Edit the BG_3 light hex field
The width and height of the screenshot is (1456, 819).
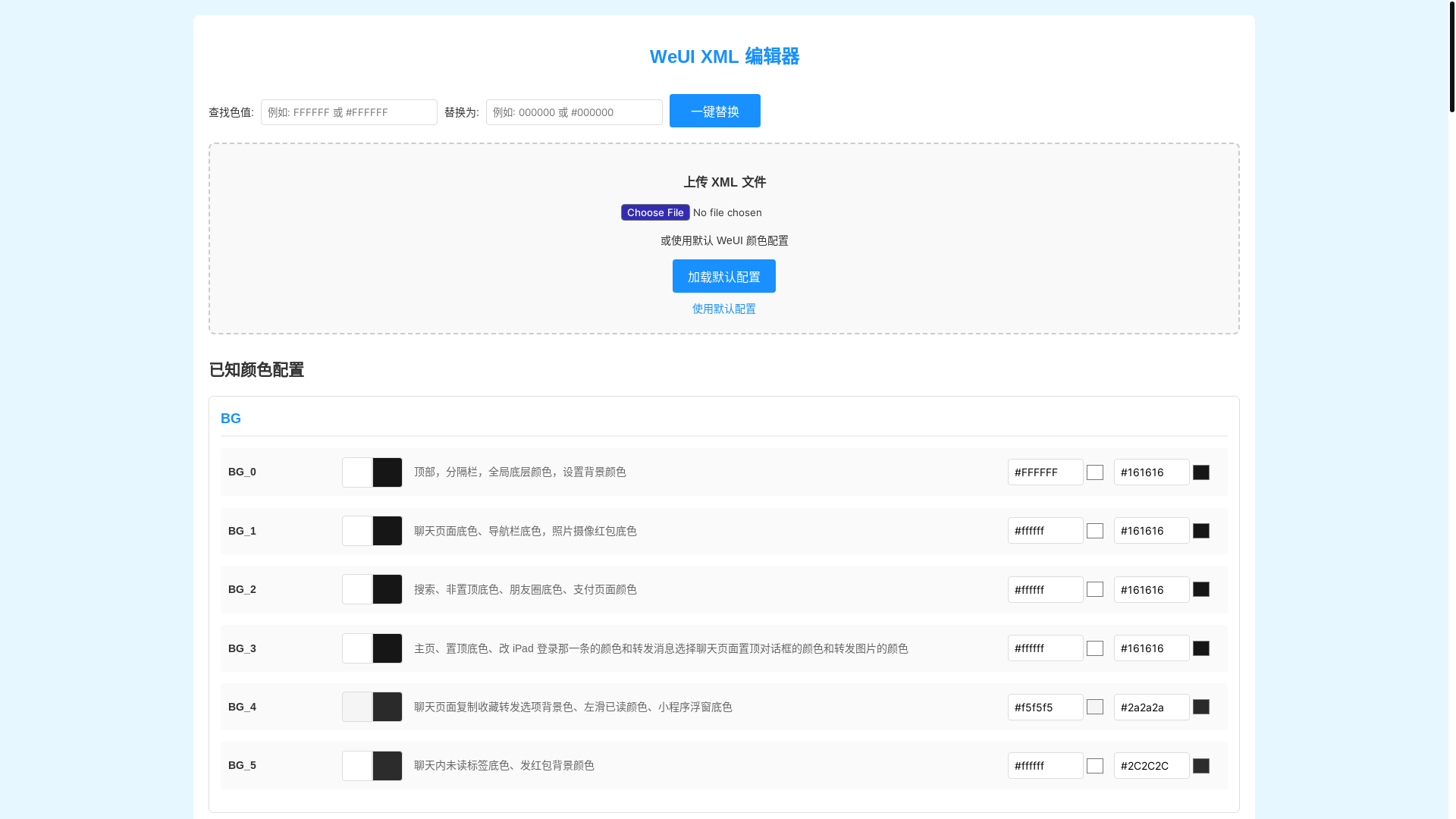1046,648
